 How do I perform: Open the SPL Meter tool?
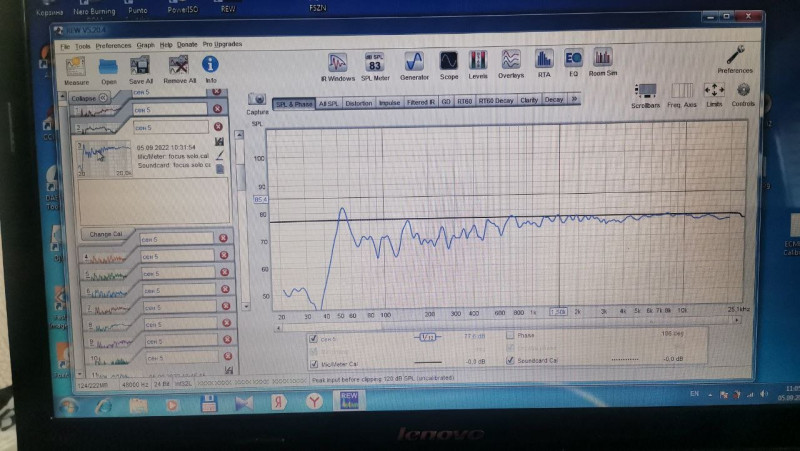pos(375,62)
